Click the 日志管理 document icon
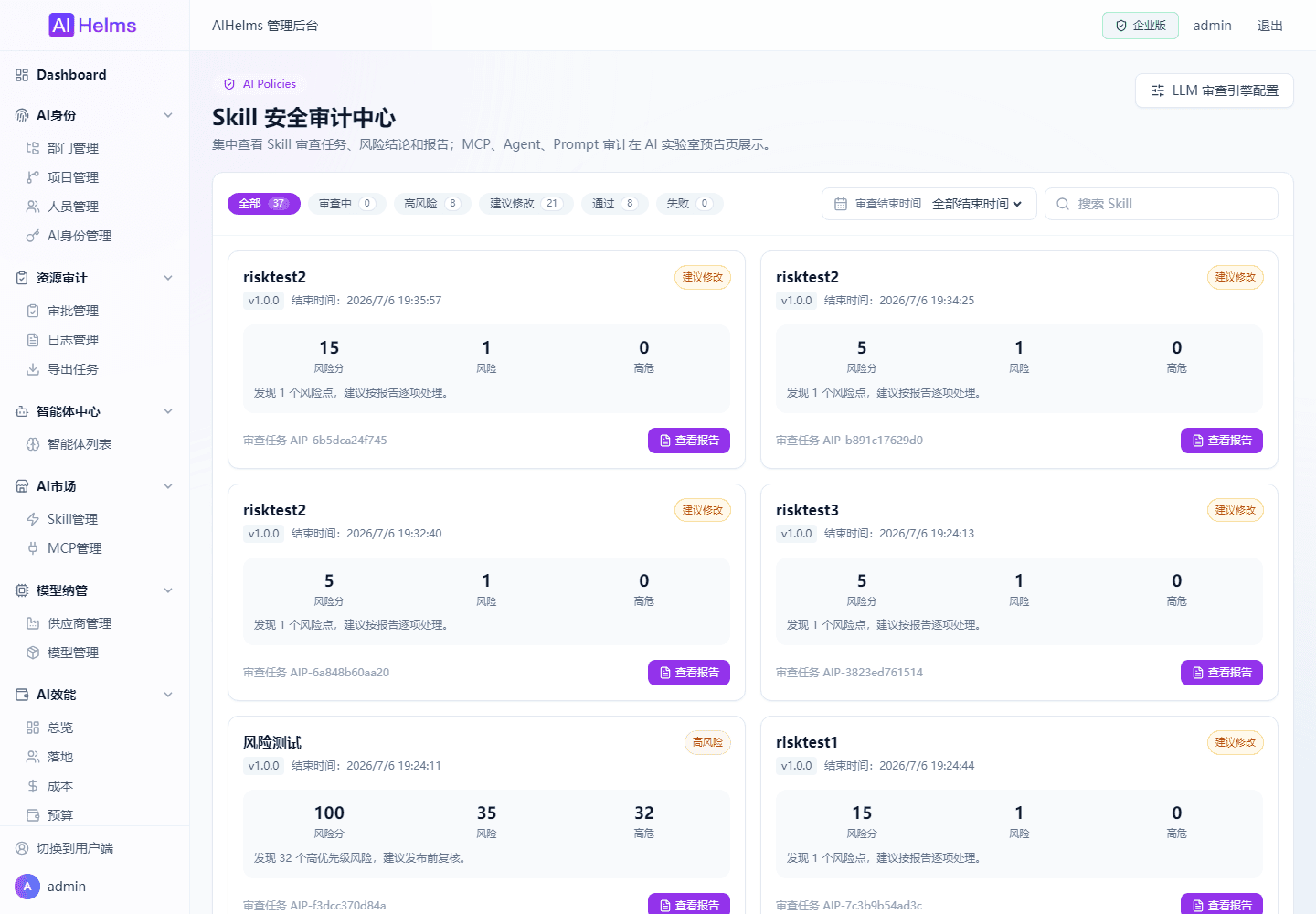Screen dimensions: 1316x914 [x=33, y=340]
